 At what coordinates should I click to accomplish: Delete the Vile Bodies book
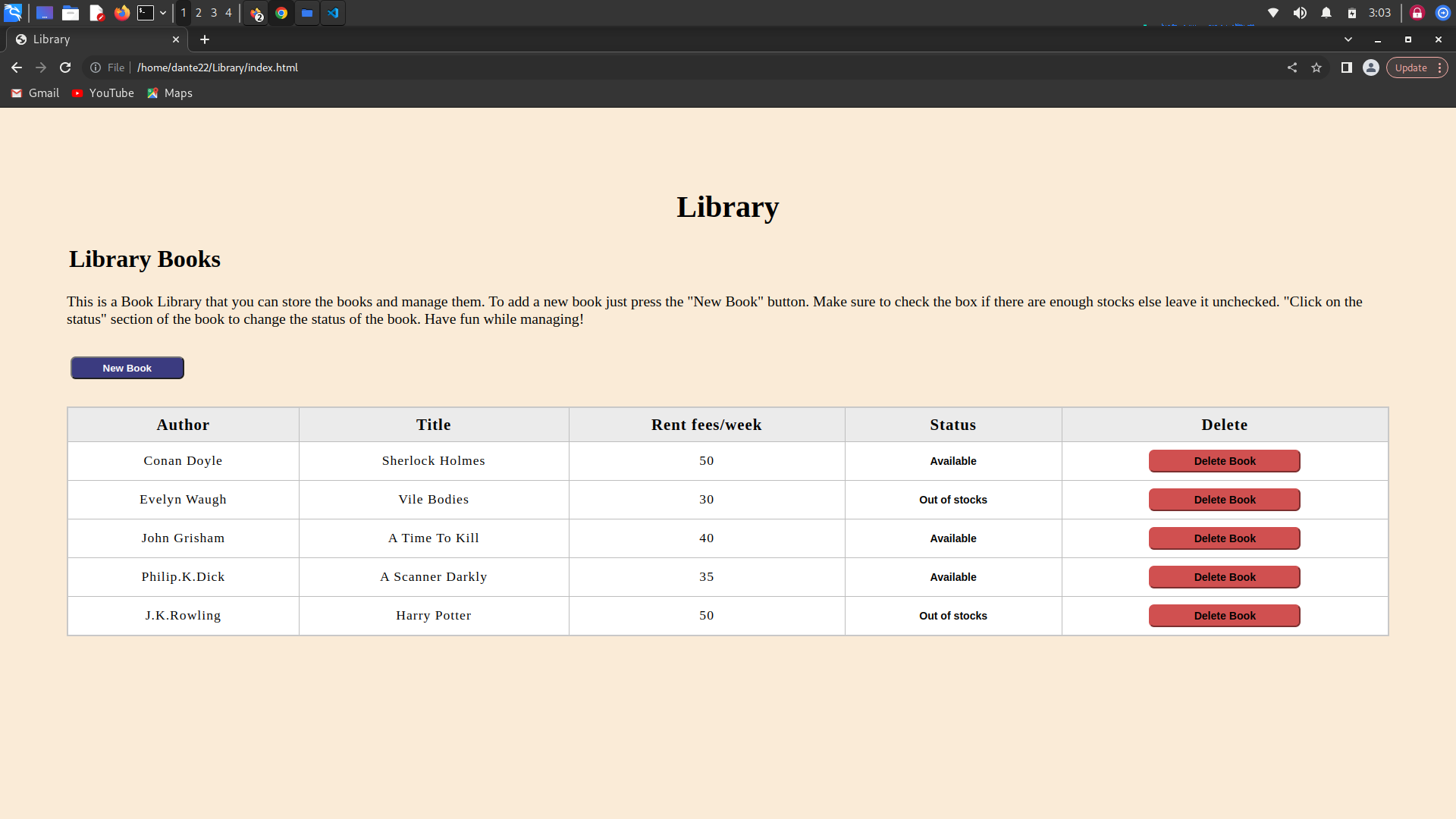1224,500
